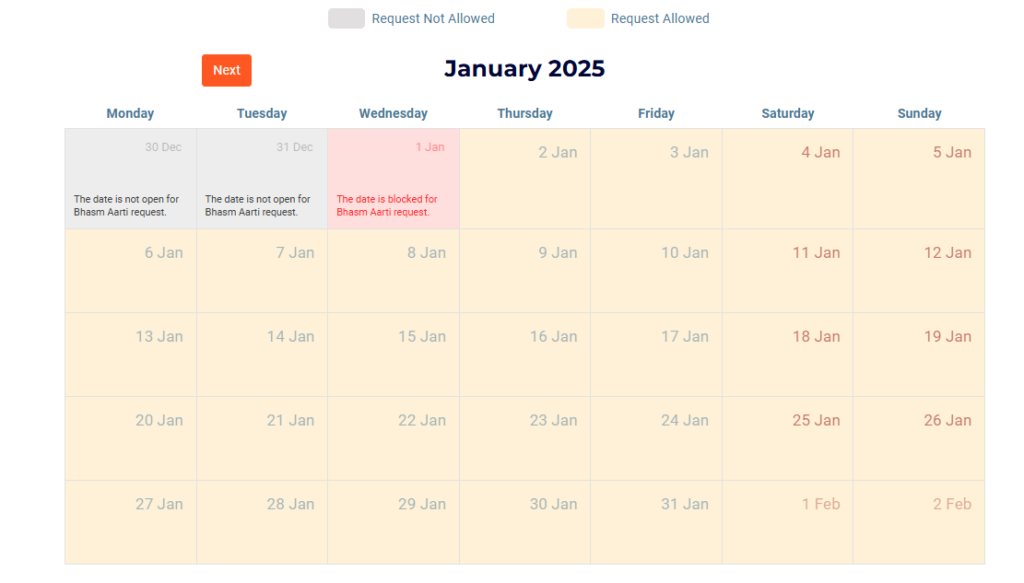
Task: Select the 18 Jan Saturday cell
Action: click(788, 355)
